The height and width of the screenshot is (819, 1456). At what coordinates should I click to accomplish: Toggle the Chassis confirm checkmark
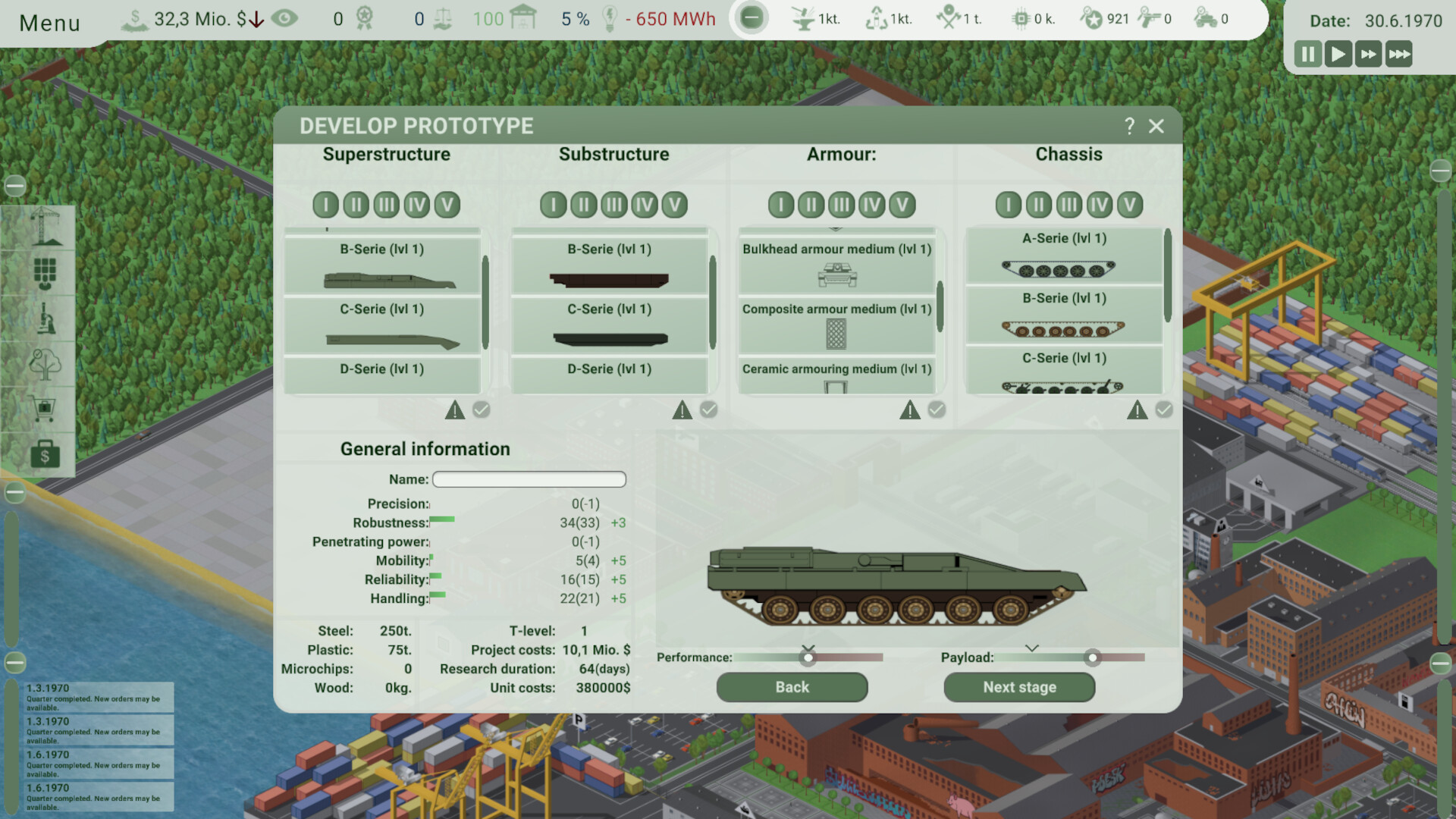click(1163, 410)
